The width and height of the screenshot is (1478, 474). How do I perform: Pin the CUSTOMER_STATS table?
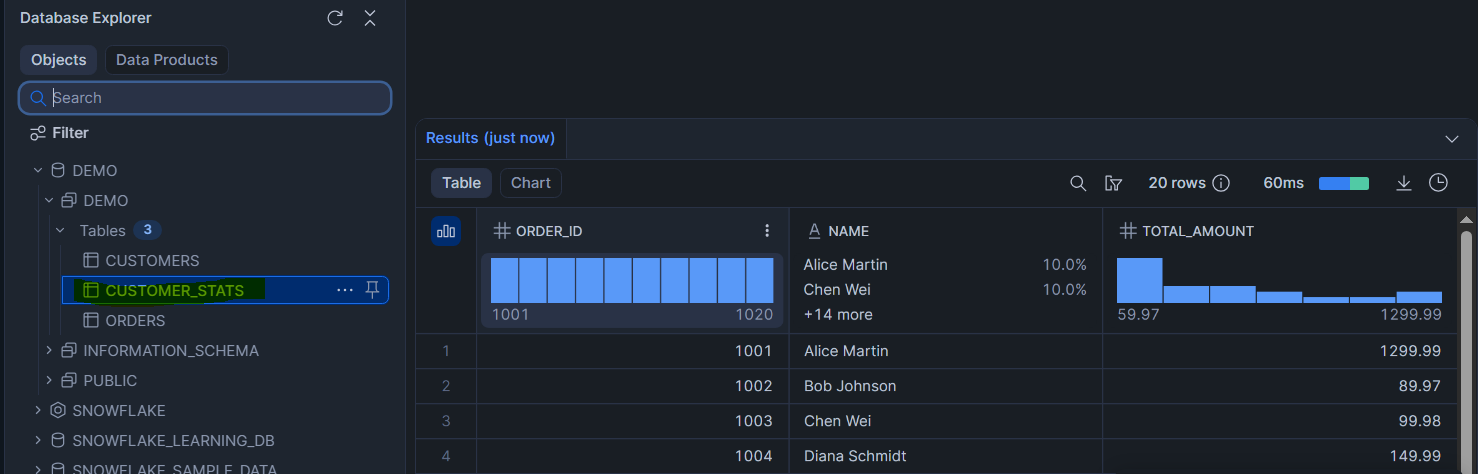click(372, 290)
